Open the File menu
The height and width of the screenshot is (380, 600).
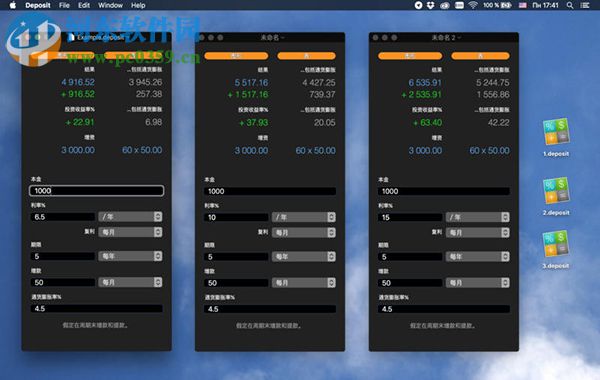pyautogui.click(x=64, y=5)
